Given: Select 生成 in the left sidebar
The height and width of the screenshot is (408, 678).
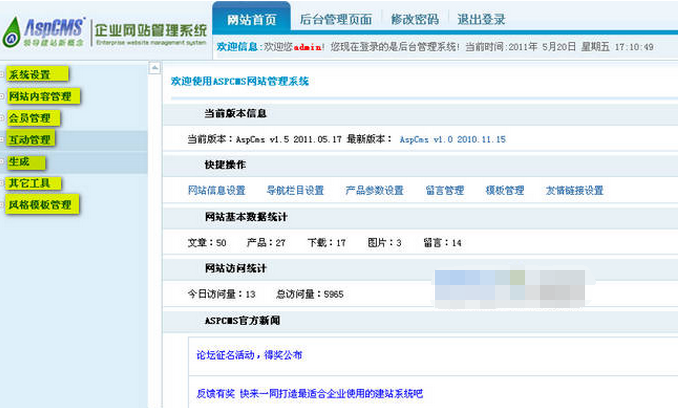Looking at the screenshot, I should coord(20,161).
